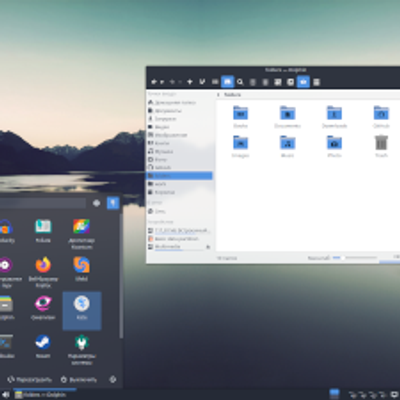Viewport: 400px width, 400px height.
Task: Click the folders breadcrumb in location bar
Action: click(x=232, y=95)
